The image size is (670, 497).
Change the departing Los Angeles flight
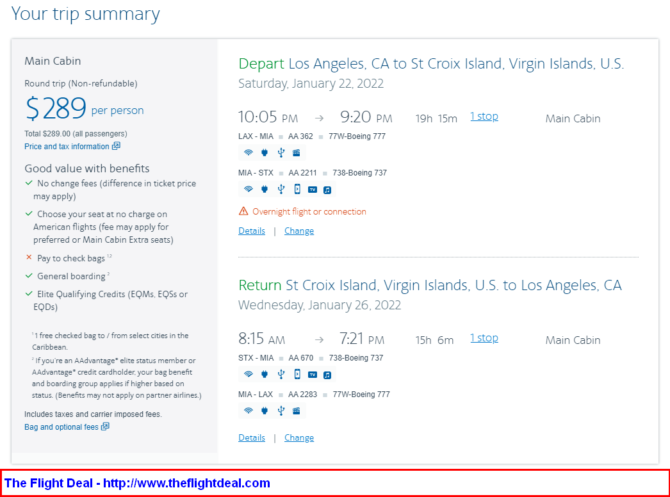[299, 231]
